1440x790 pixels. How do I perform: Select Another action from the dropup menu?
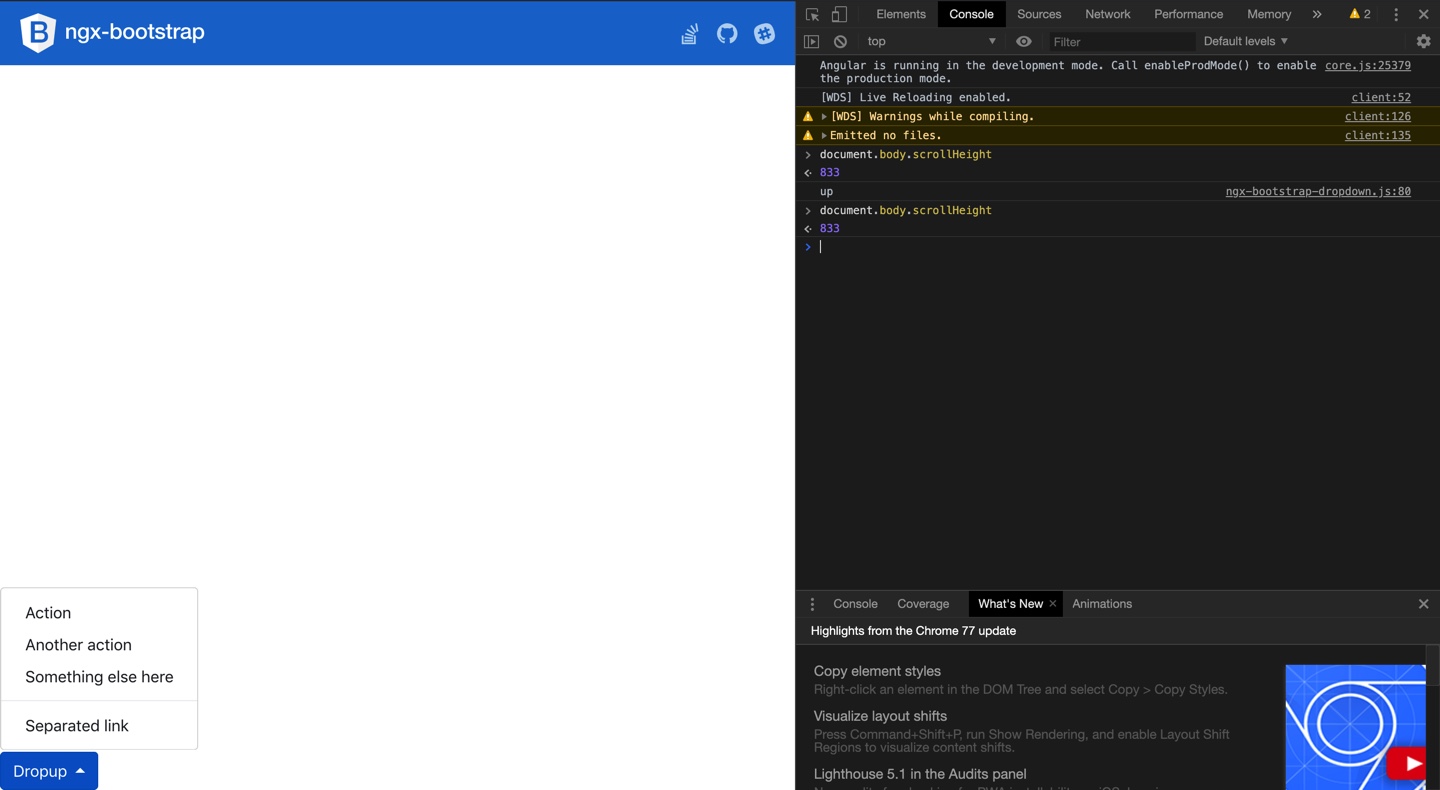coord(78,645)
